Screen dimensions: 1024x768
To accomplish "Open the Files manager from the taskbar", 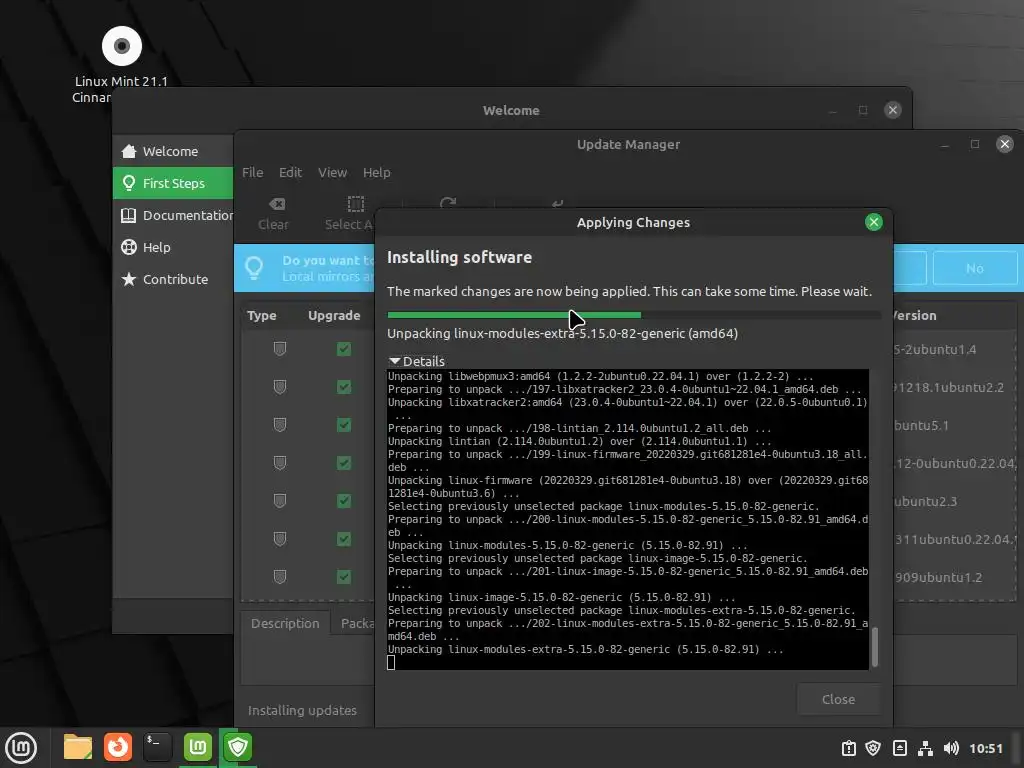I will coord(77,747).
